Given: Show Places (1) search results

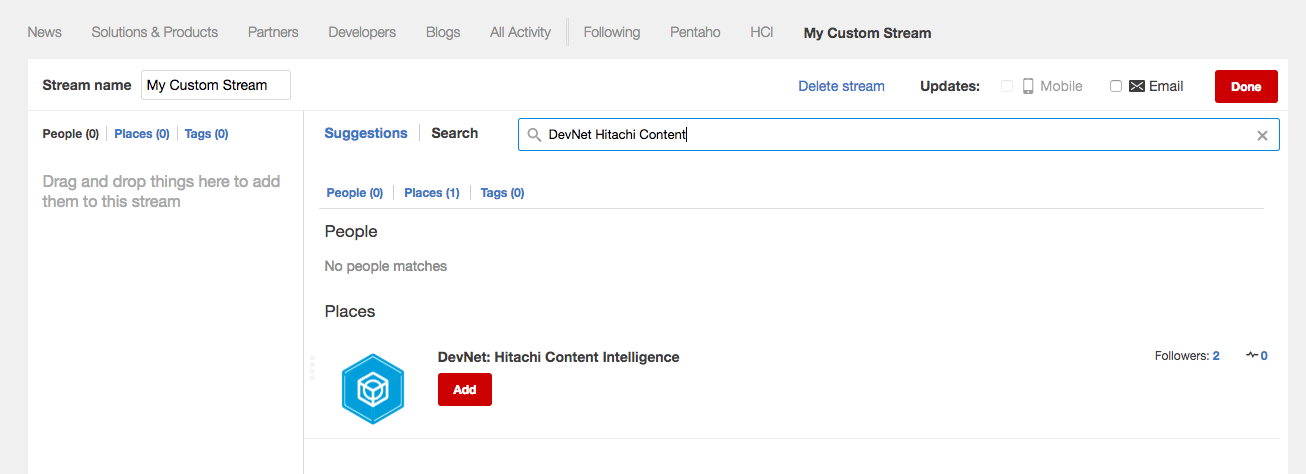Looking at the screenshot, I should tap(432, 193).
